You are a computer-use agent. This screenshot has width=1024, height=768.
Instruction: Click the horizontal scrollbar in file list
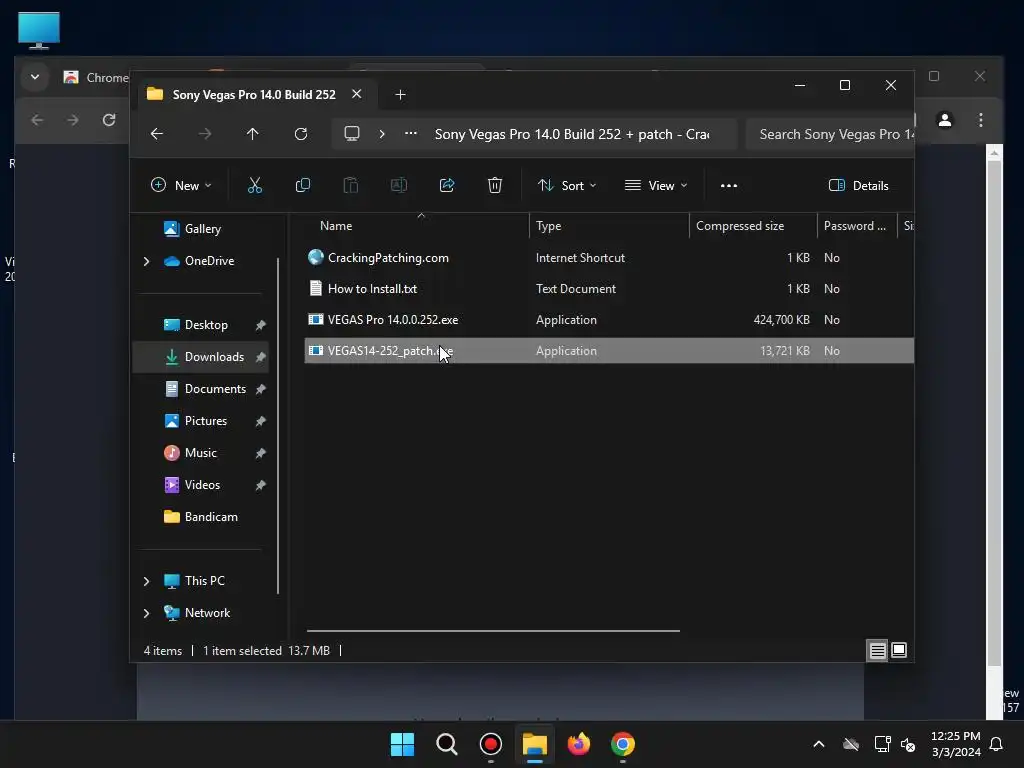tap(493, 631)
